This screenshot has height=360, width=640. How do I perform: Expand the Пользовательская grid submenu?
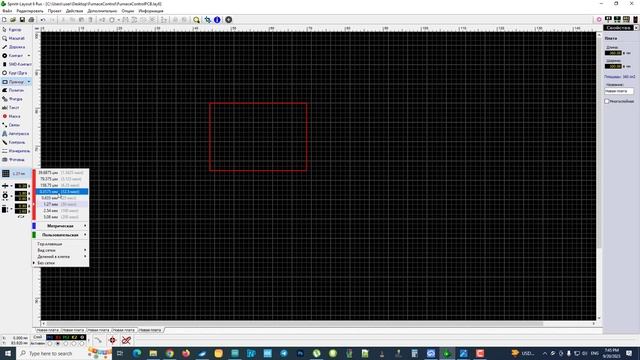pos(60,235)
